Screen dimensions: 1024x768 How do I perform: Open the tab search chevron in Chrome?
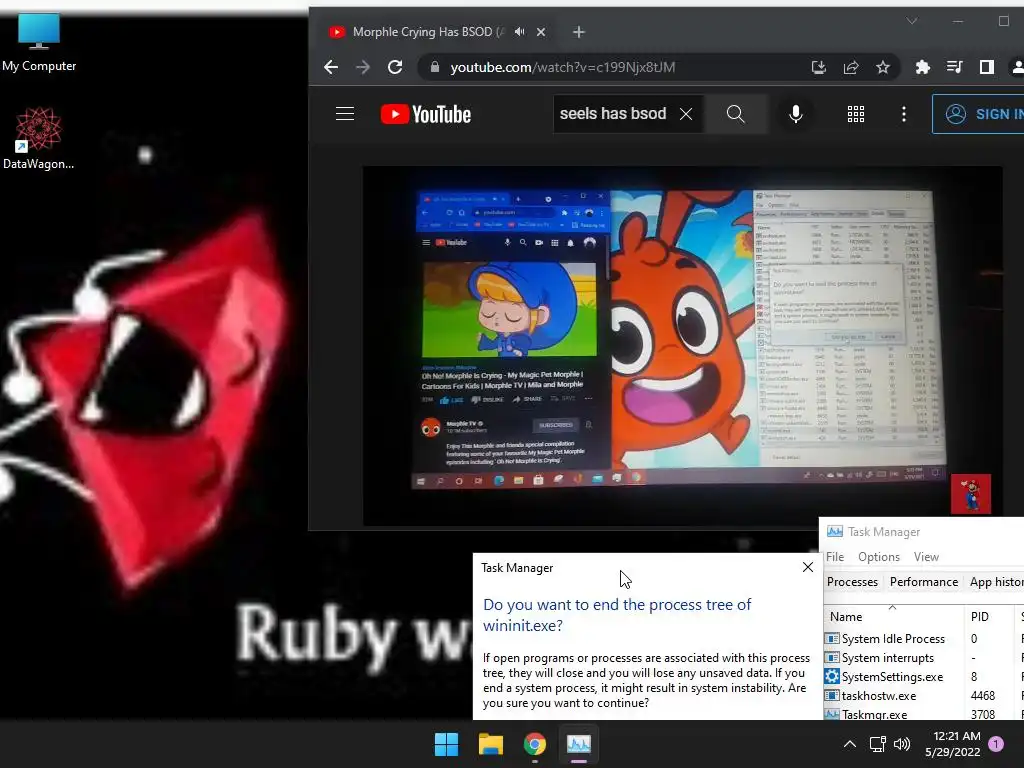(912, 21)
